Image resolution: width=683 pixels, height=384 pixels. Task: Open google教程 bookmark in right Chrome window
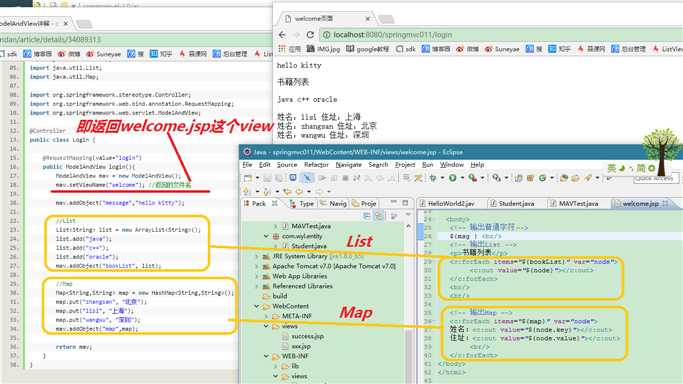click(368, 49)
